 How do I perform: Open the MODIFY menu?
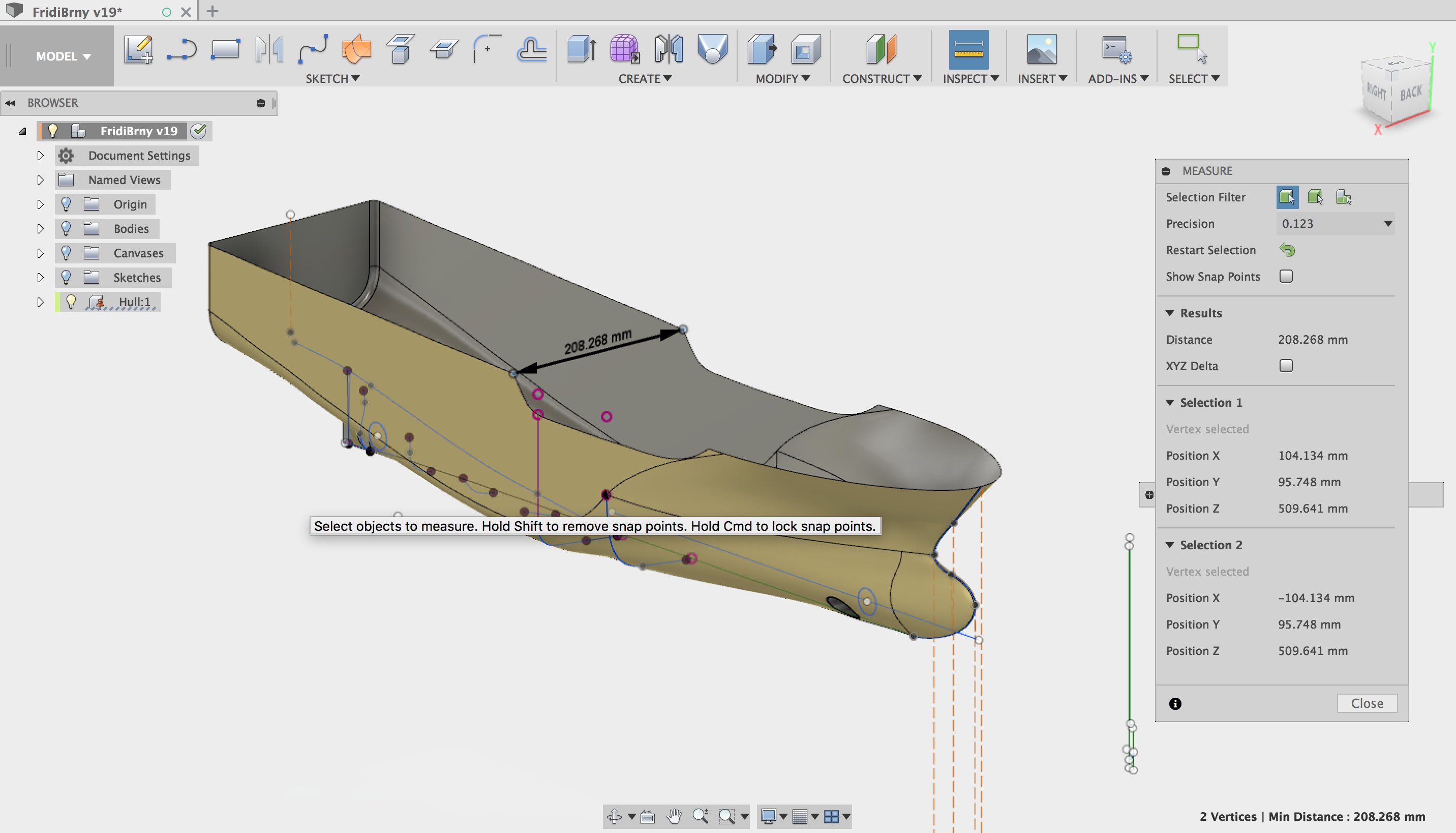pyautogui.click(x=782, y=78)
